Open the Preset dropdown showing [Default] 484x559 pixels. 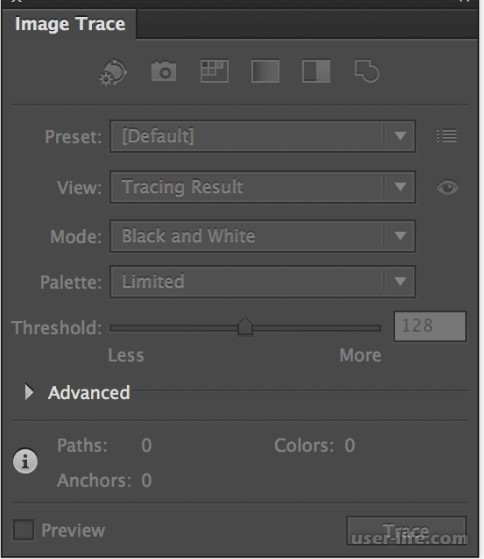tap(263, 136)
